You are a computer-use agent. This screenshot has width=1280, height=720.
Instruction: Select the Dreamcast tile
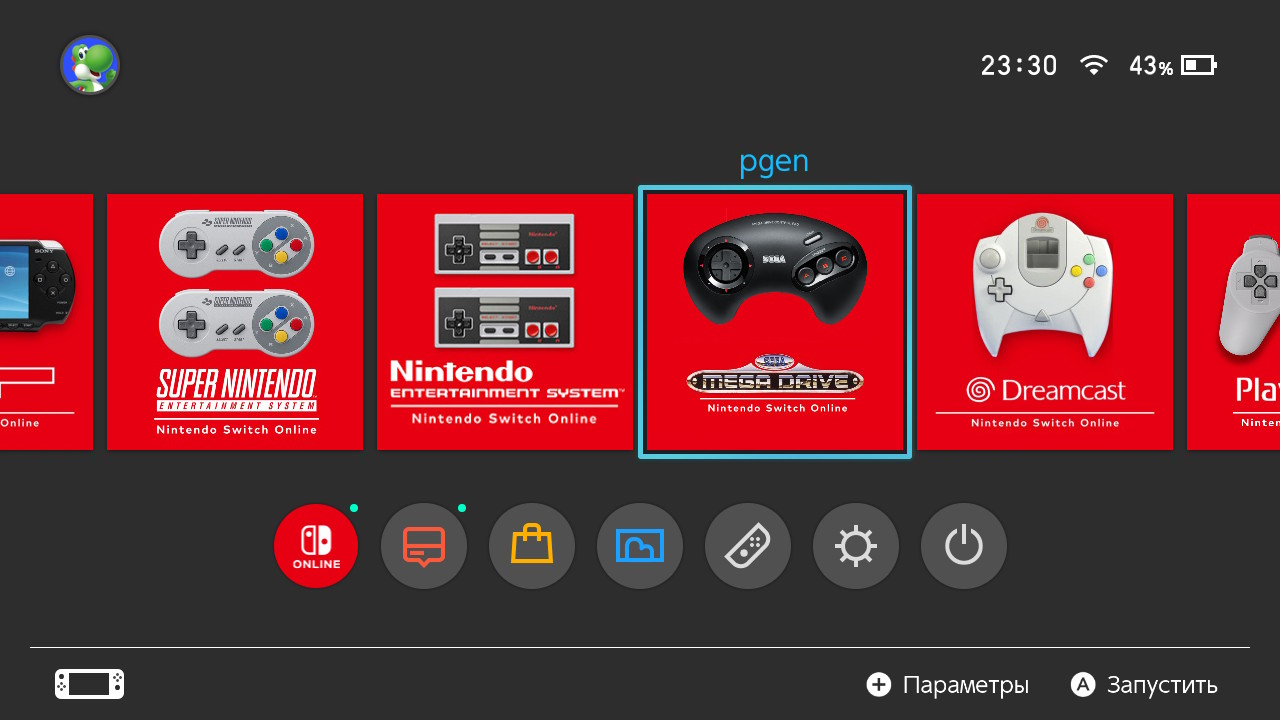(1045, 322)
